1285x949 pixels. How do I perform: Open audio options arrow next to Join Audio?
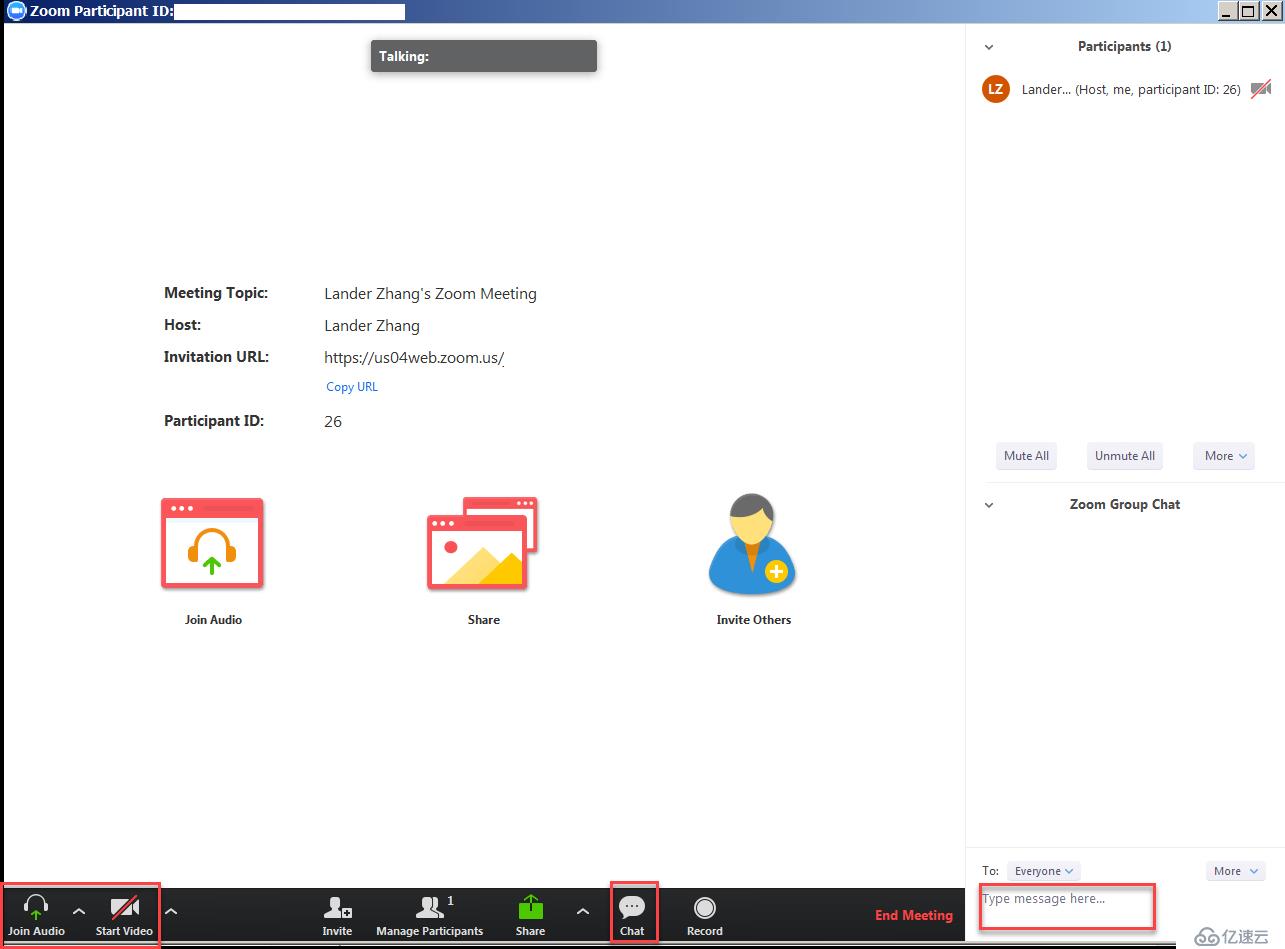79,911
